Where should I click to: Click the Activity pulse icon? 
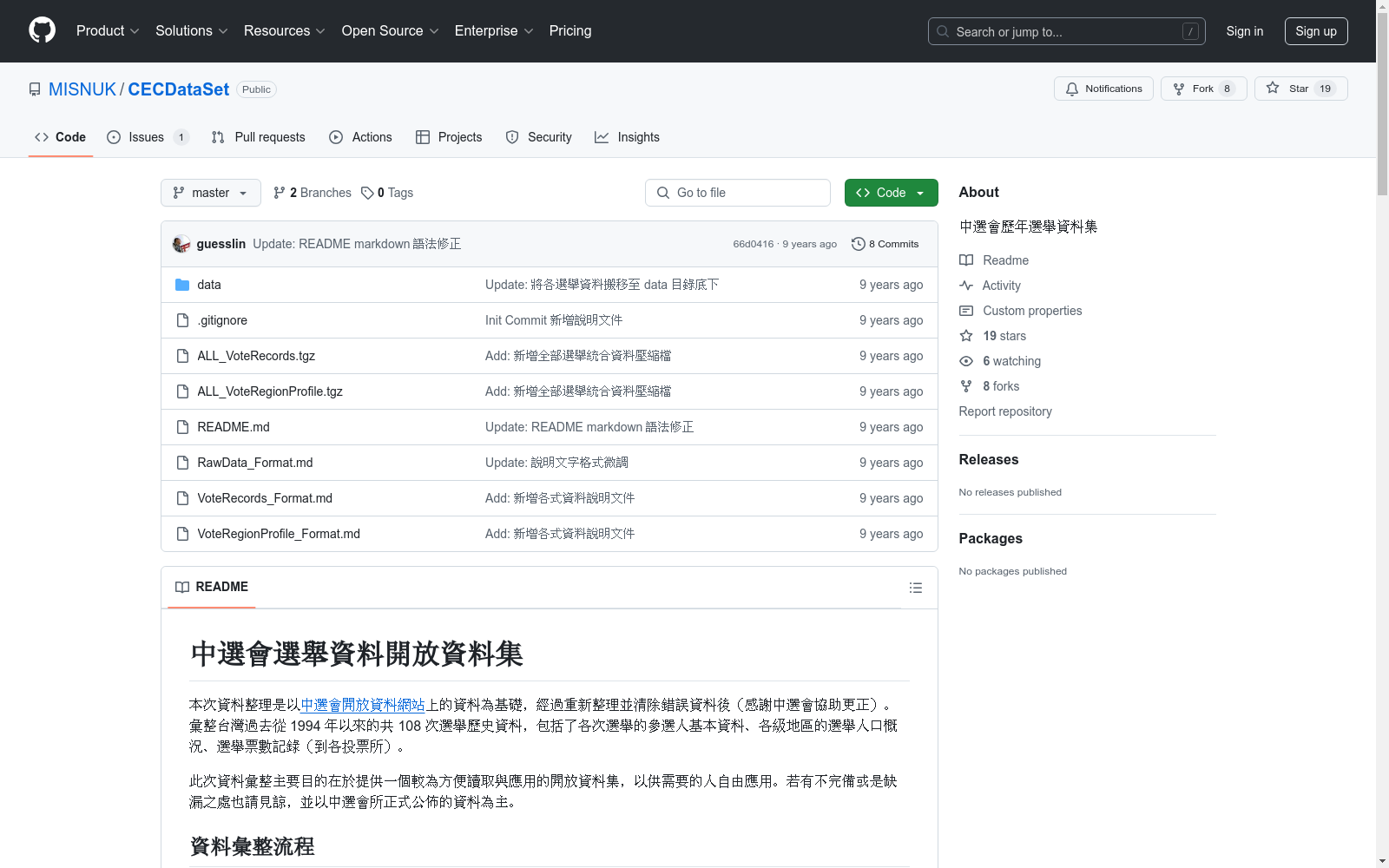click(x=966, y=286)
